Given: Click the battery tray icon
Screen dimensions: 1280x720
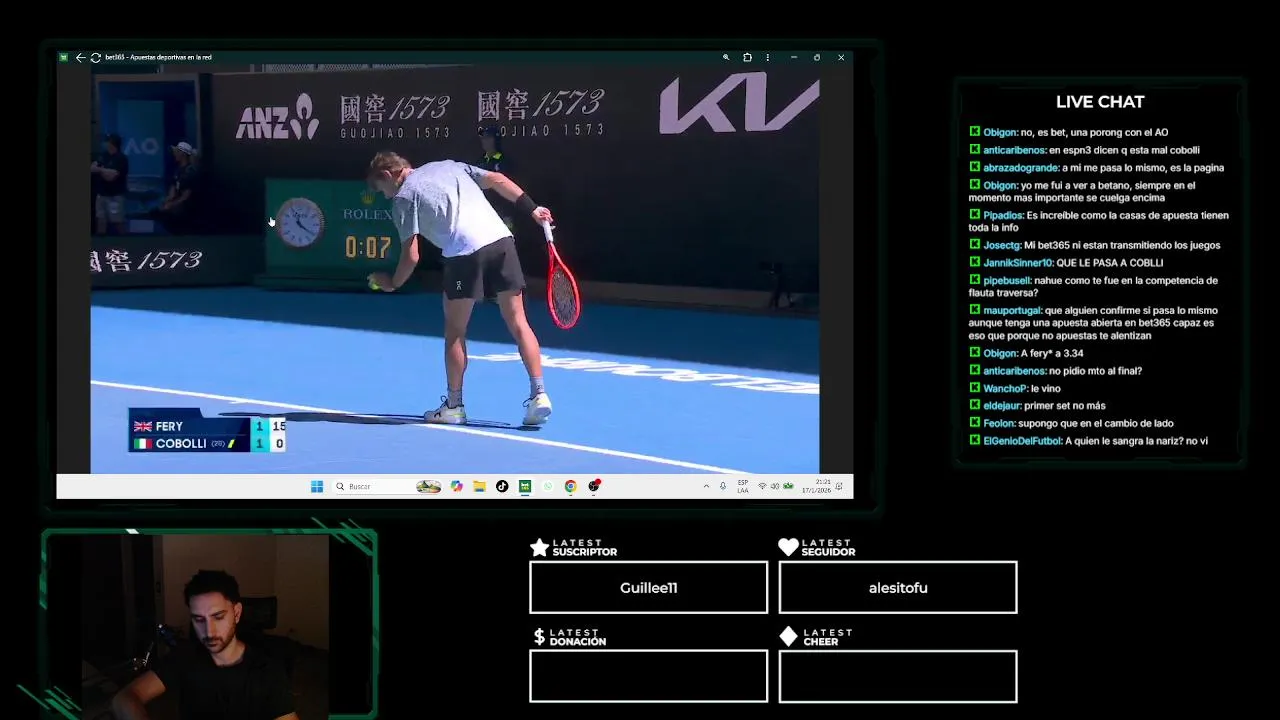Looking at the screenshot, I should [788, 486].
